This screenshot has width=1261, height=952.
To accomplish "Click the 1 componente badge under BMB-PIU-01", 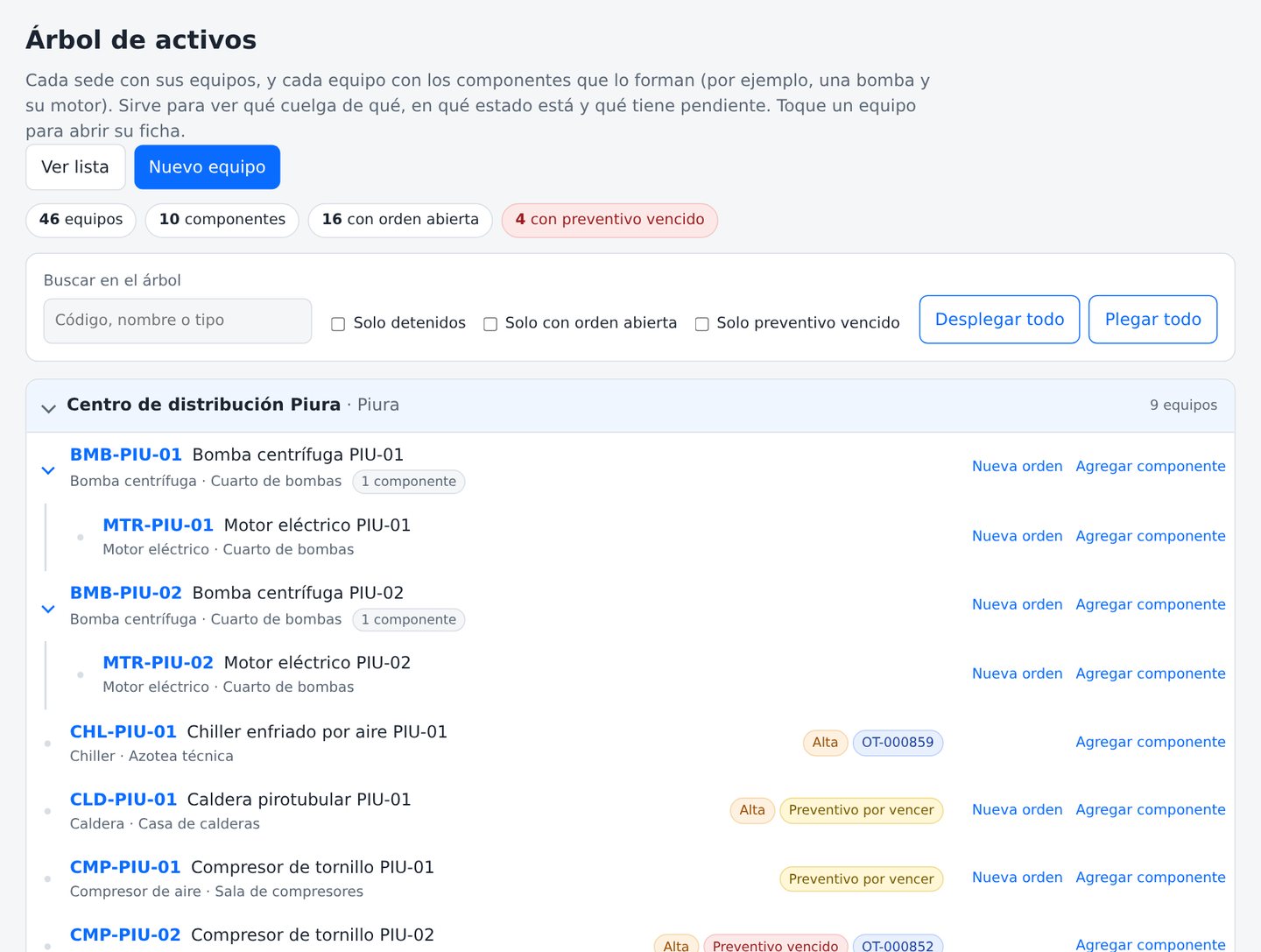I will [x=409, y=482].
